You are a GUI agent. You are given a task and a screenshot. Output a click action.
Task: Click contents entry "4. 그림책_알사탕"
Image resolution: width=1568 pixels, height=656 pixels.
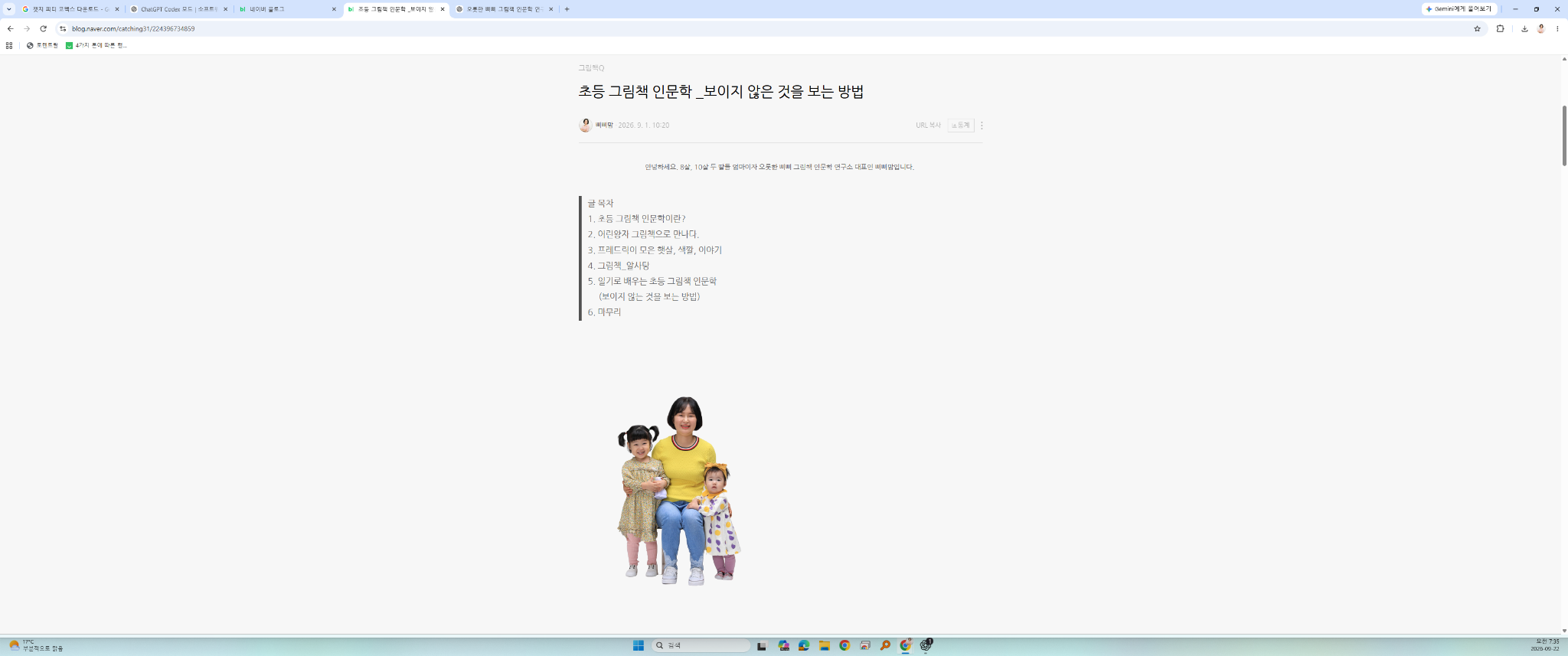619,266
